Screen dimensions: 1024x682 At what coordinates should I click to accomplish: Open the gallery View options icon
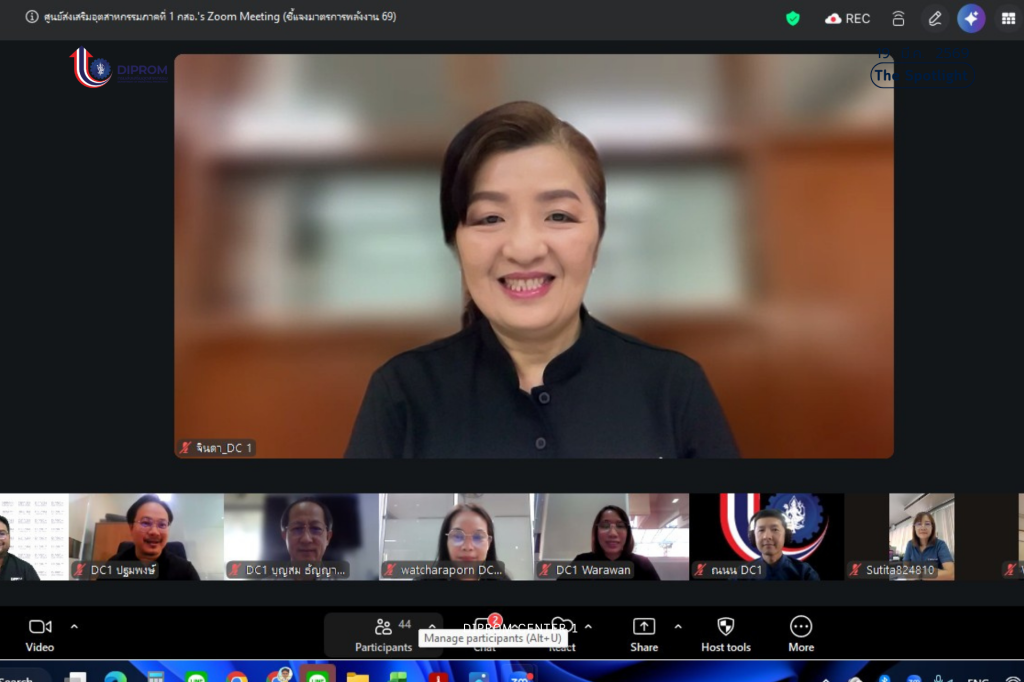point(1008,18)
